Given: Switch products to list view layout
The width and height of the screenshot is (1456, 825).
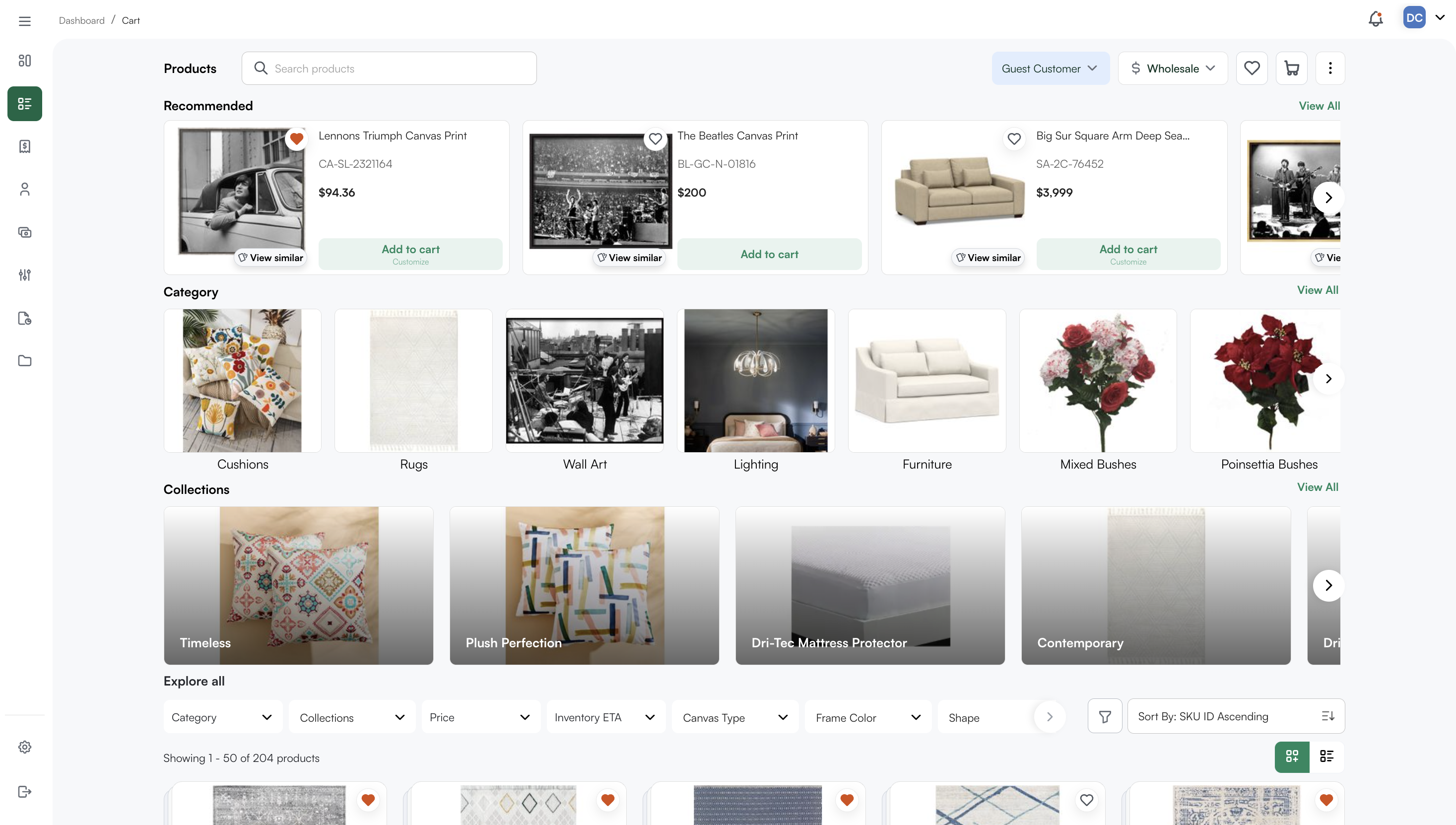Looking at the screenshot, I should coord(1328,756).
